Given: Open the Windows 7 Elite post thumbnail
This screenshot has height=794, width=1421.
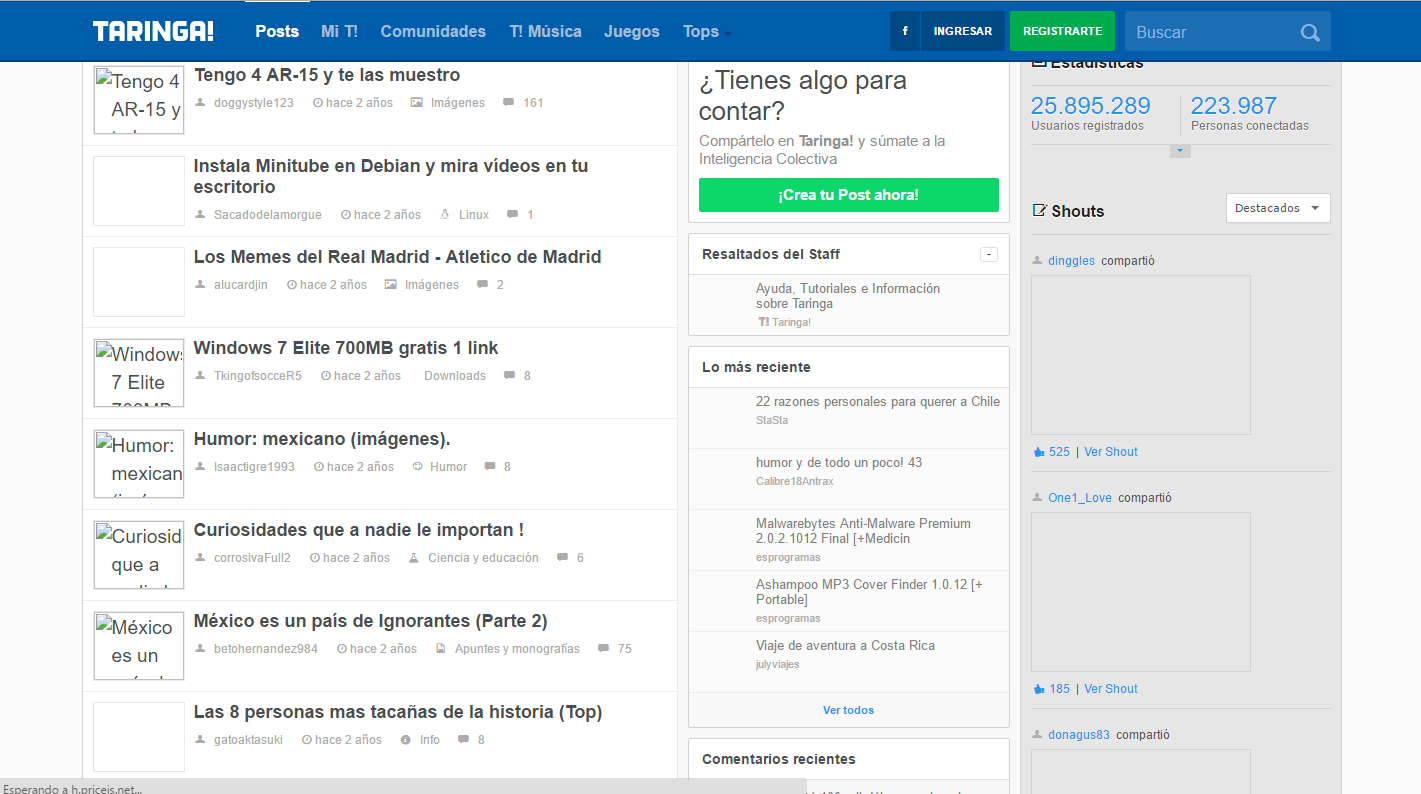Looking at the screenshot, I should click(139, 373).
